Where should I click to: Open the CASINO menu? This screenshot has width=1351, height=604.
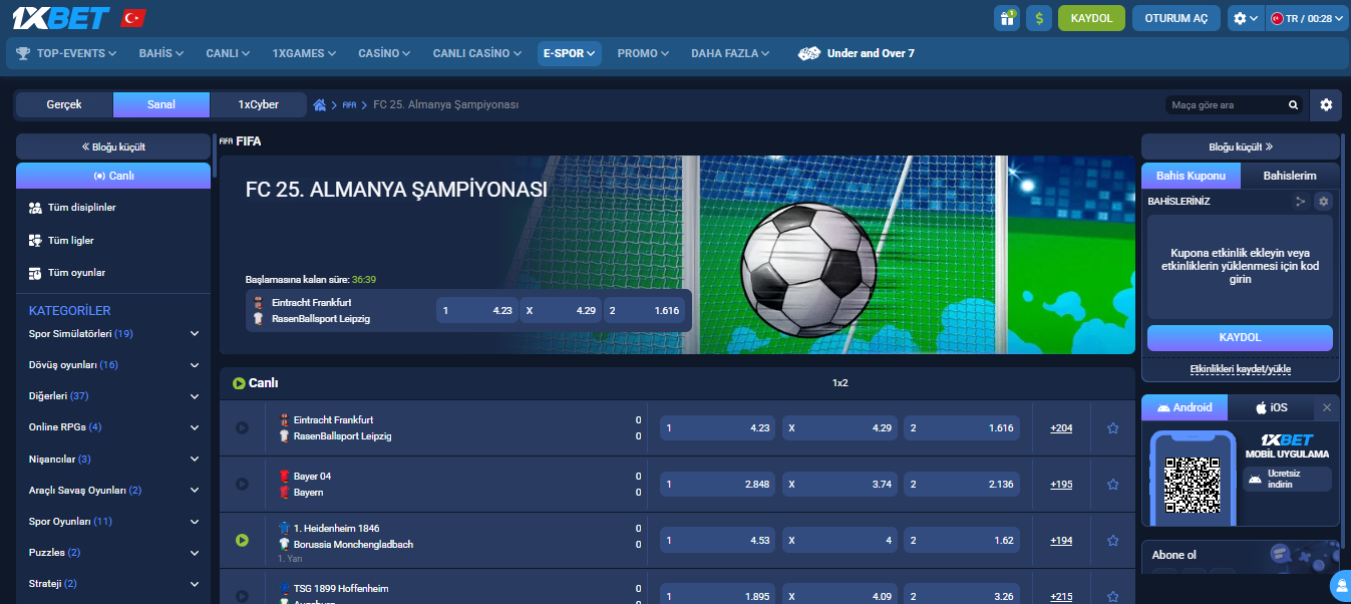coord(384,53)
